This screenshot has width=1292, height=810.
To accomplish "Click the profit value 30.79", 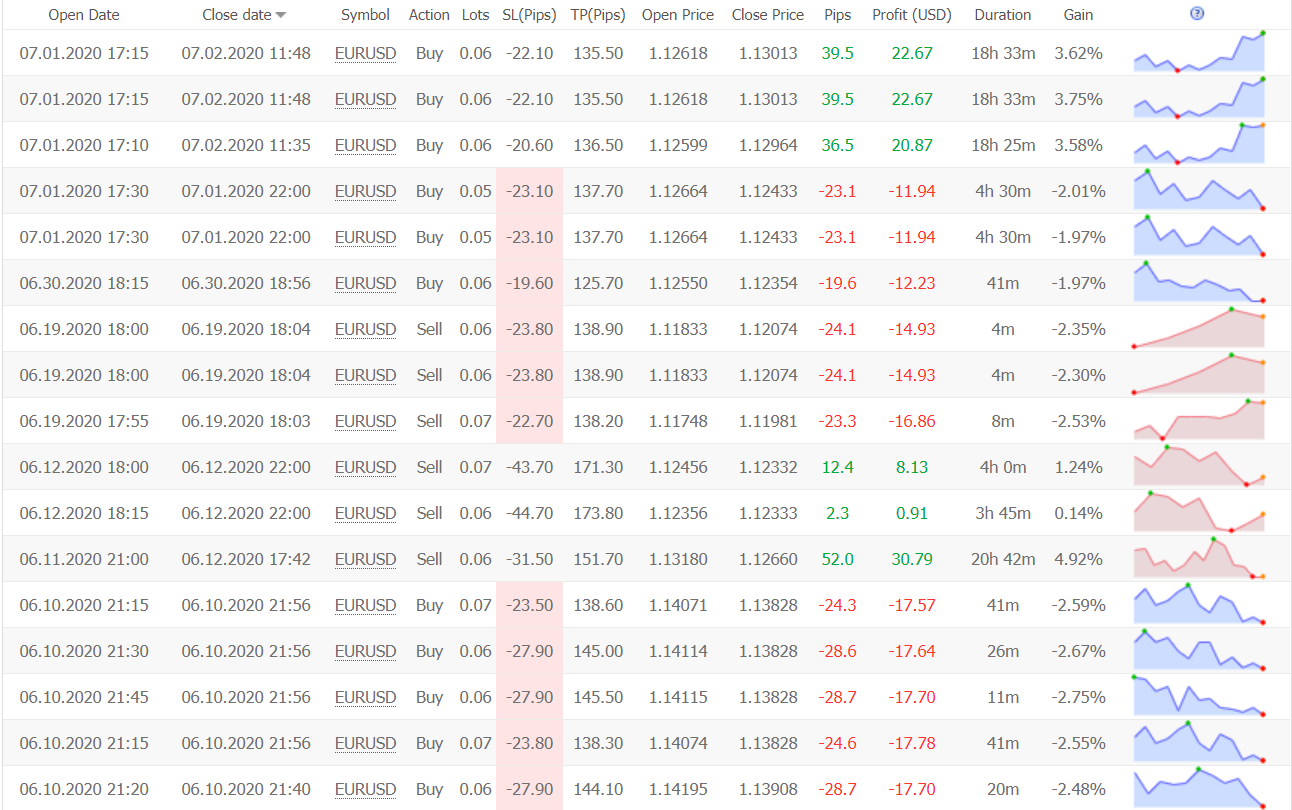I will tap(912, 559).
